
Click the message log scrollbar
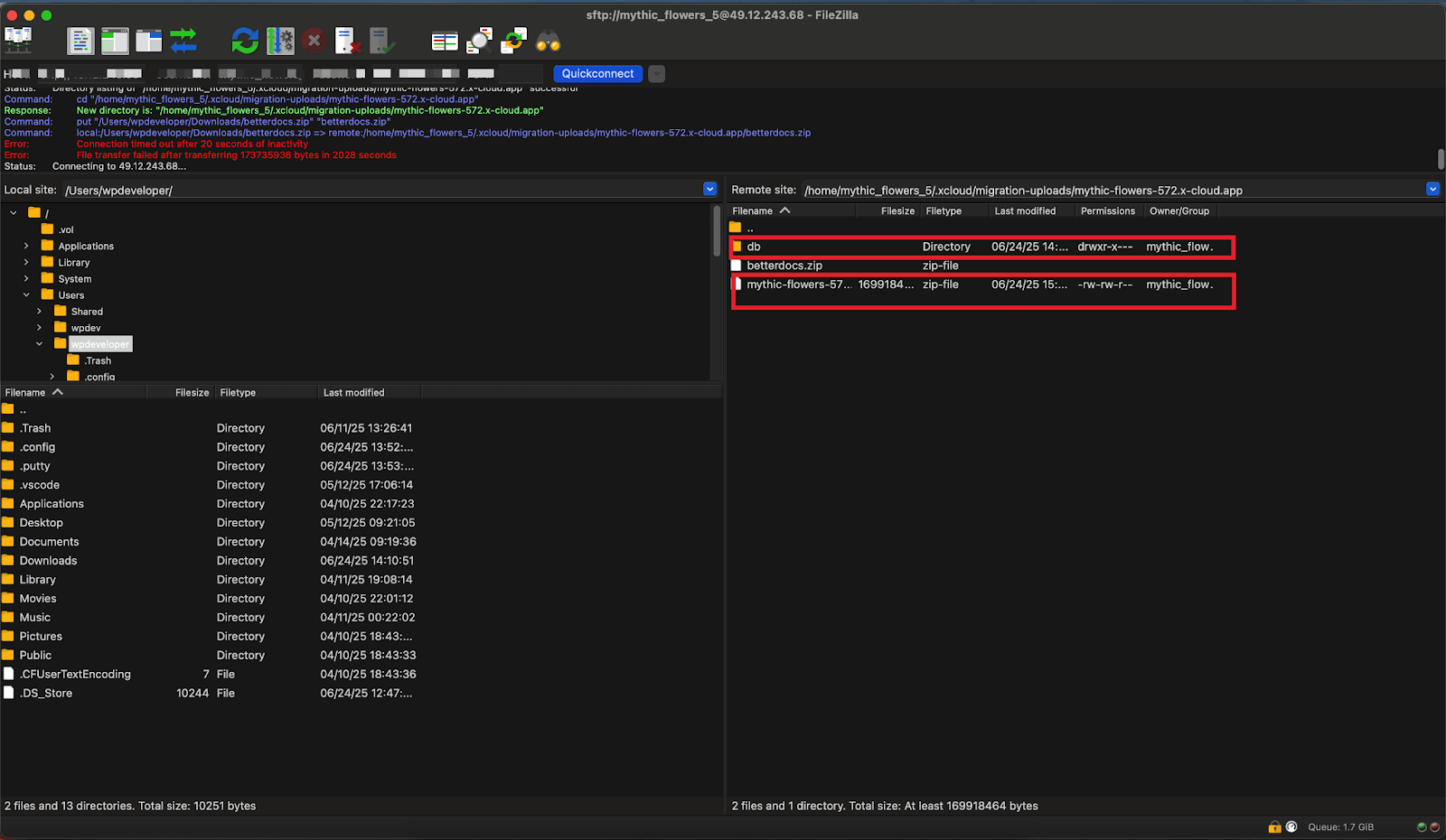[x=1441, y=159]
